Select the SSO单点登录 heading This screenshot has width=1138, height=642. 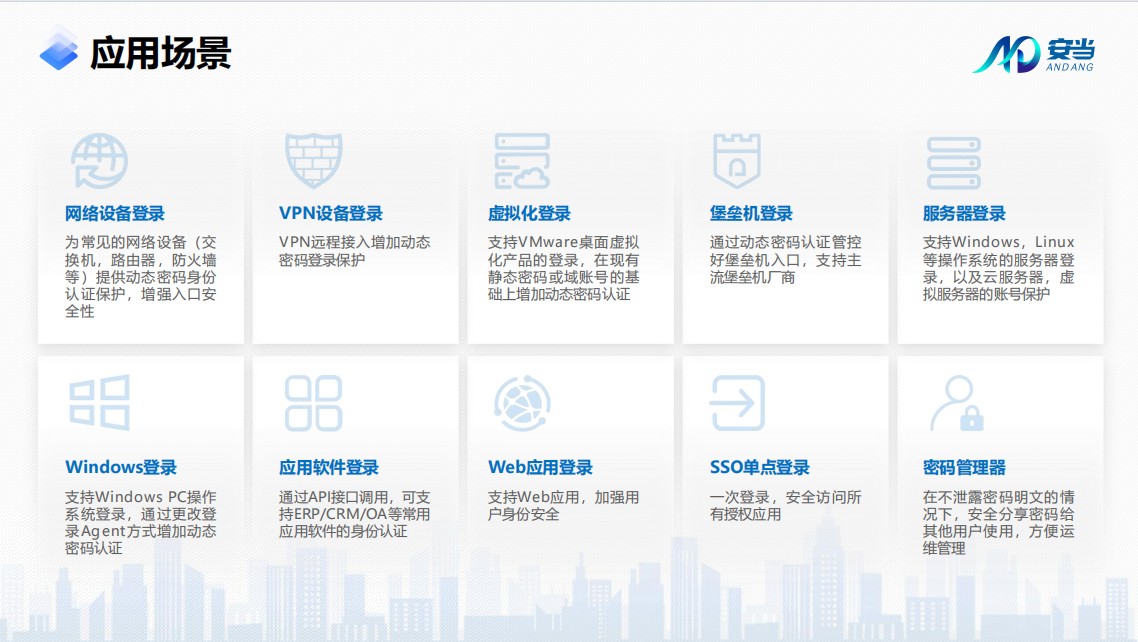tap(760, 467)
